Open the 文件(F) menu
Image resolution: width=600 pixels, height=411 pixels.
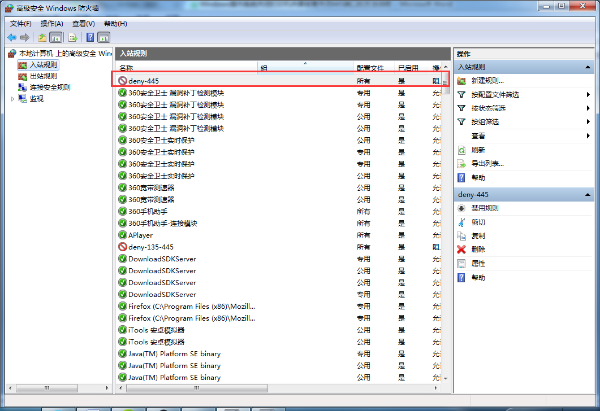(x=20, y=24)
